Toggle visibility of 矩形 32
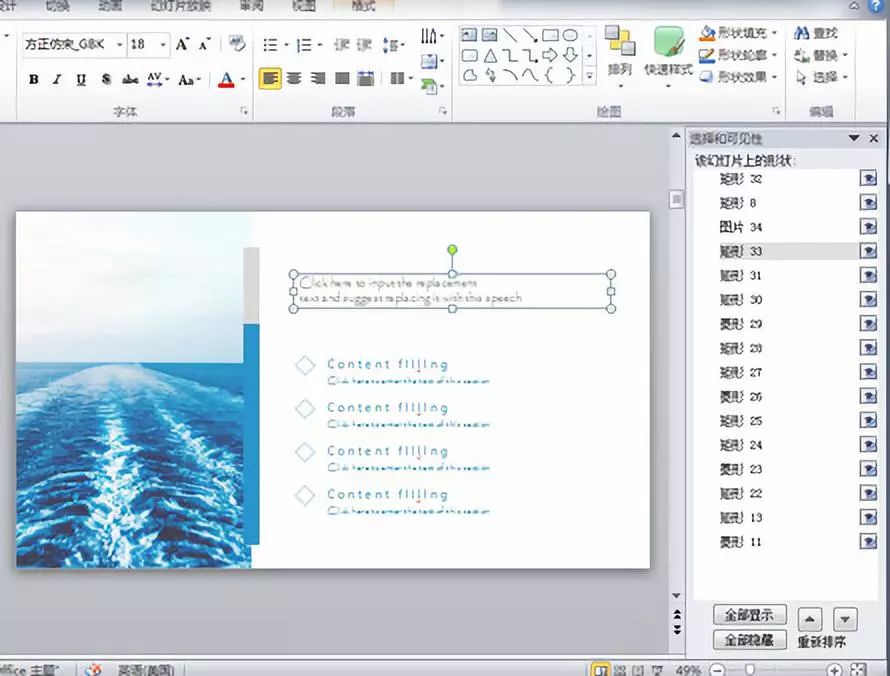Viewport: 890px width, 676px height. pos(868,179)
